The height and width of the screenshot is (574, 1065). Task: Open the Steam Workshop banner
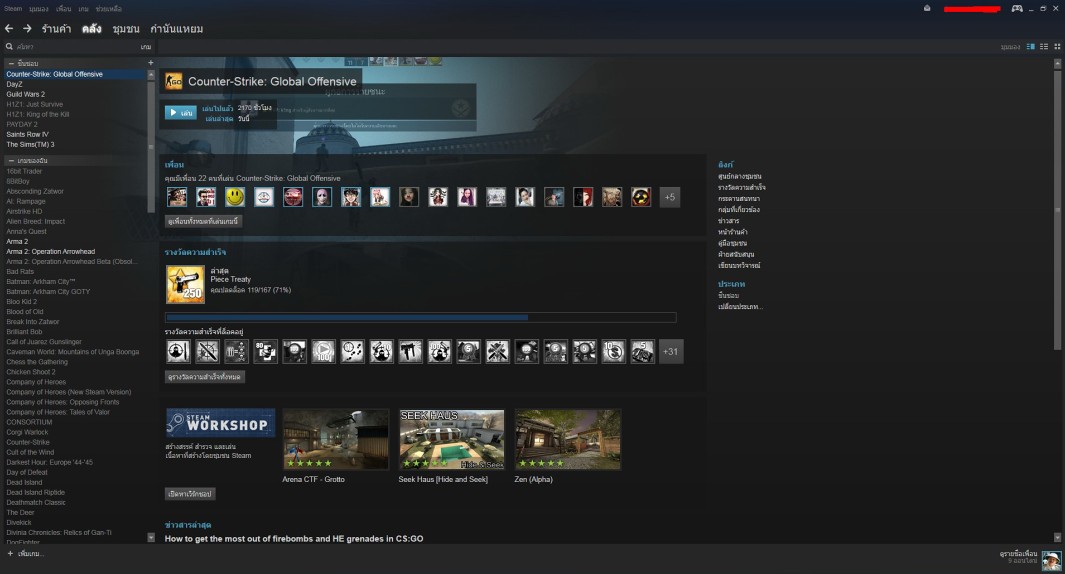[x=221, y=423]
